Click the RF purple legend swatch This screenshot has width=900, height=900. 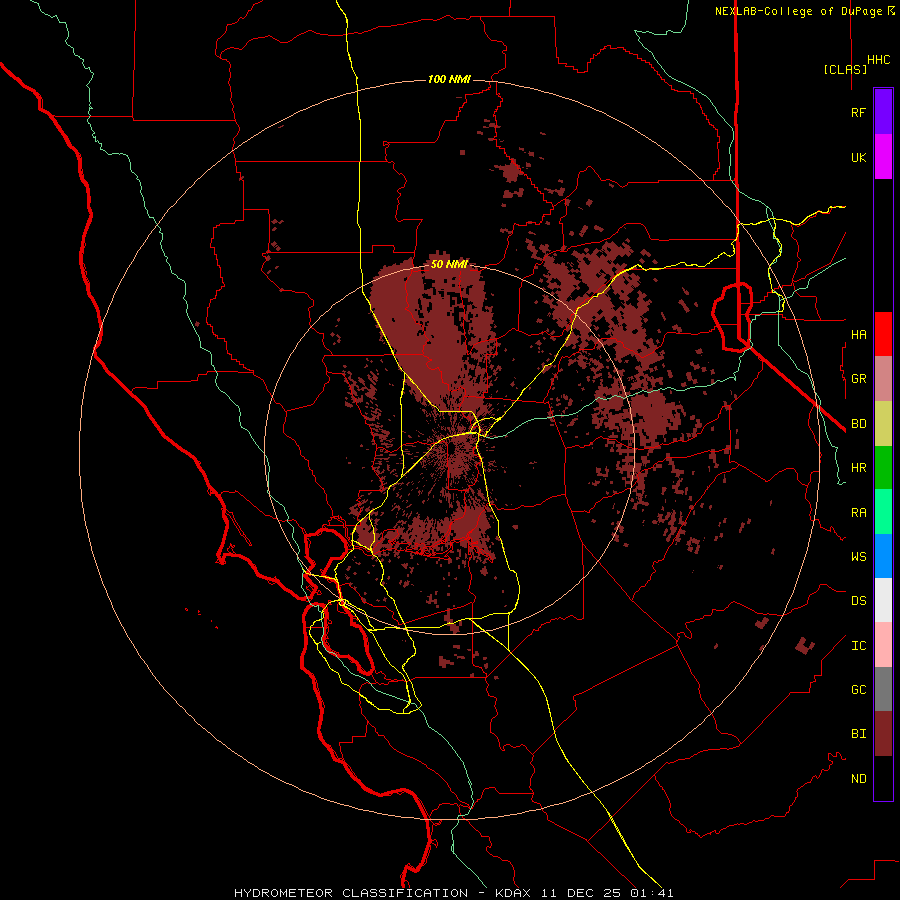click(x=883, y=112)
